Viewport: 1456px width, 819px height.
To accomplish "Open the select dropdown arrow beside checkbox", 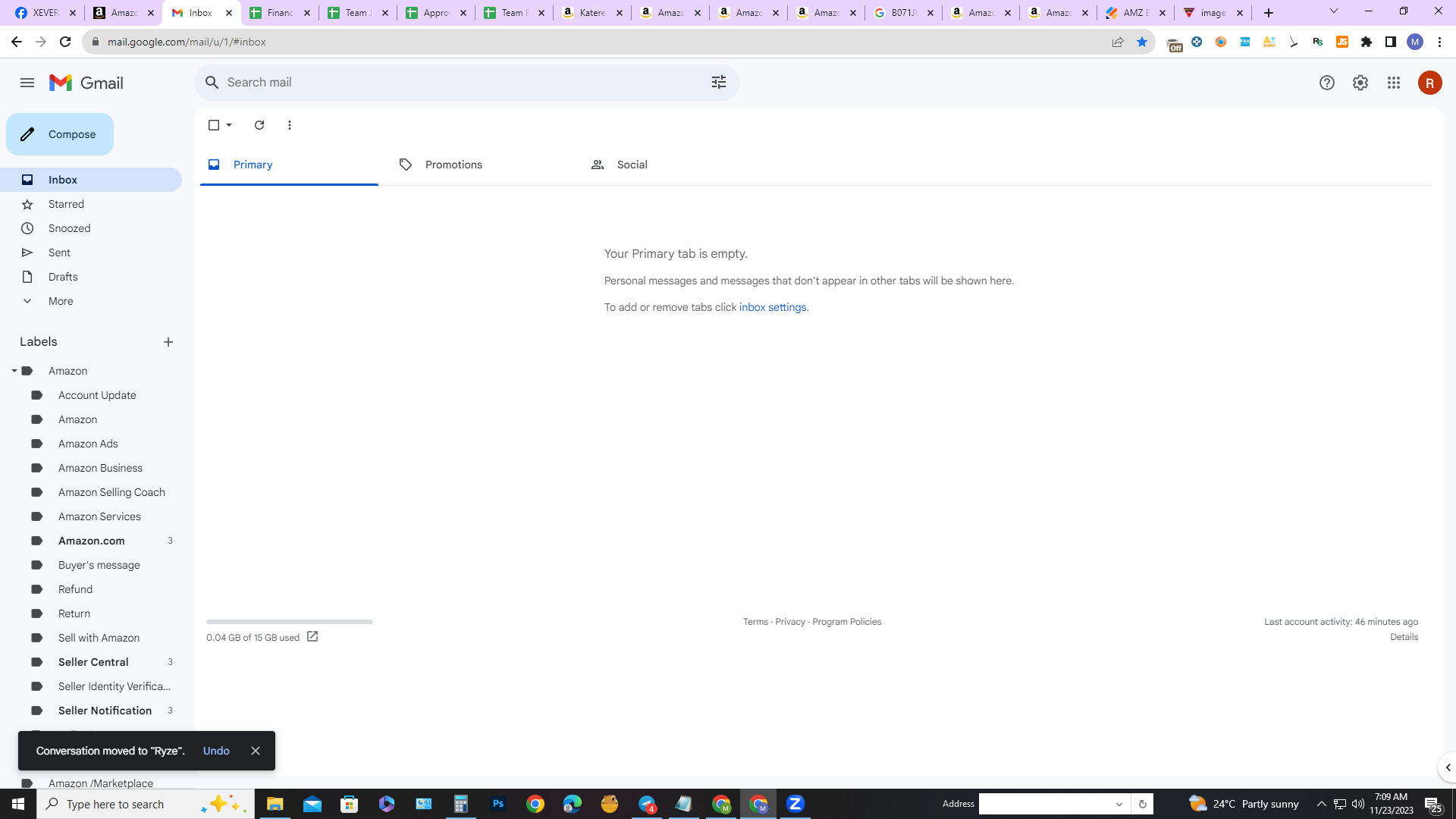I will coord(229,125).
